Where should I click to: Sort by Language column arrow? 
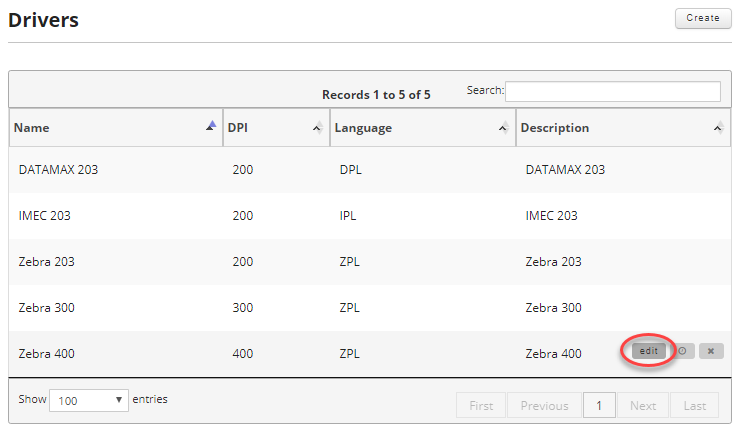tap(504, 128)
